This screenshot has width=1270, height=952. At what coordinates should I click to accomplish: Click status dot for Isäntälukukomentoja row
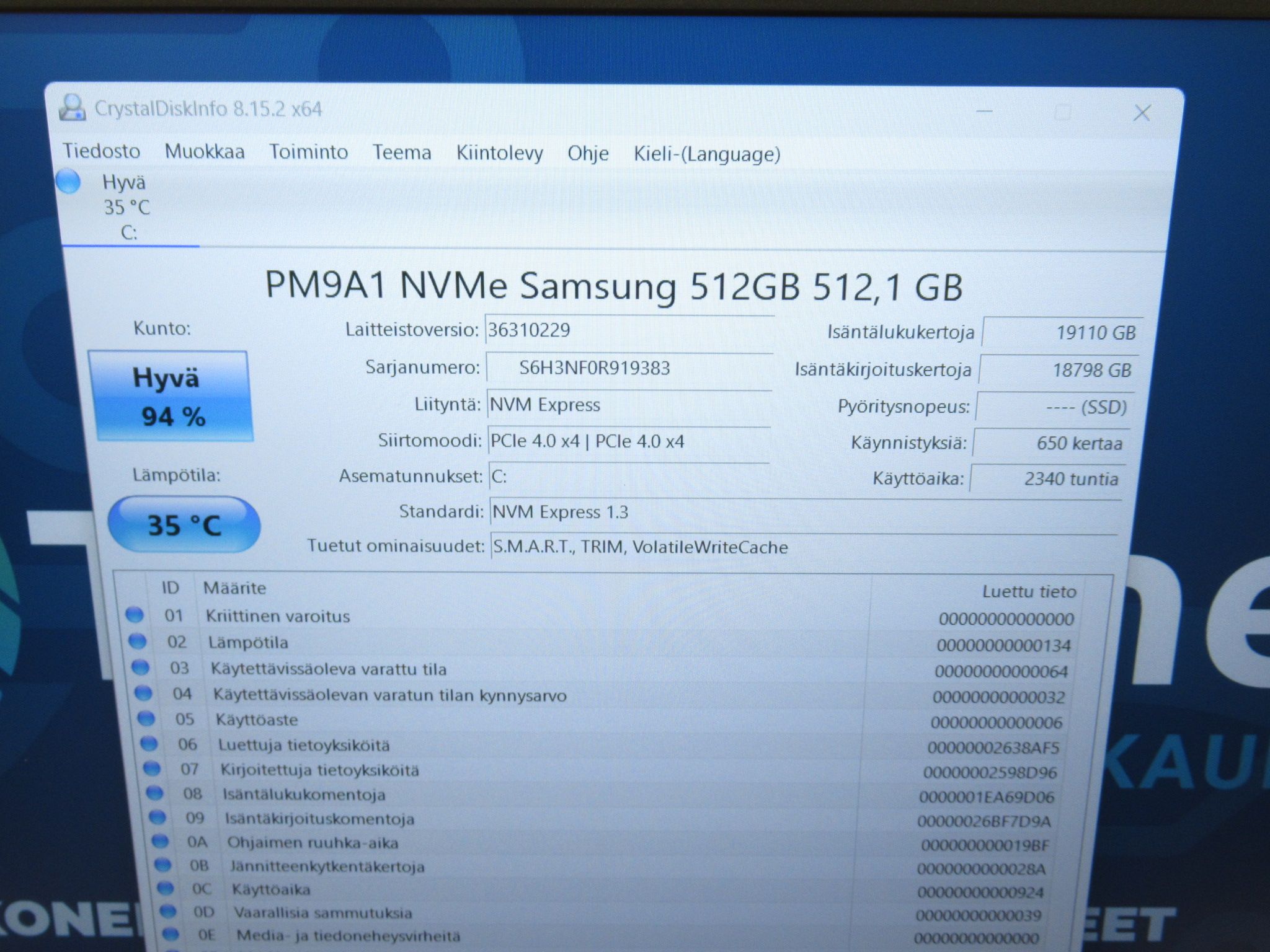[154, 793]
